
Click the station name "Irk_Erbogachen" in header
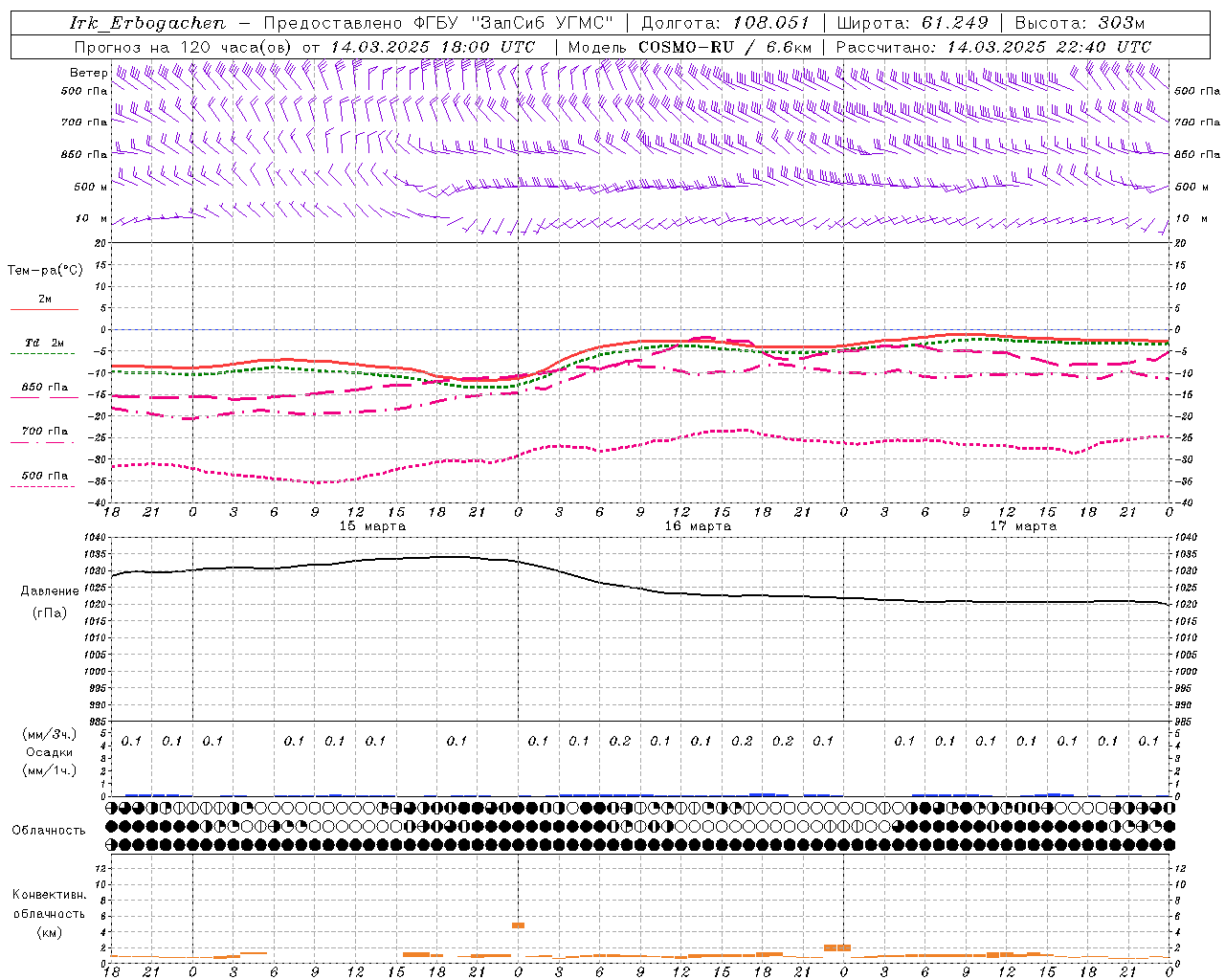(x=147, y=23)
